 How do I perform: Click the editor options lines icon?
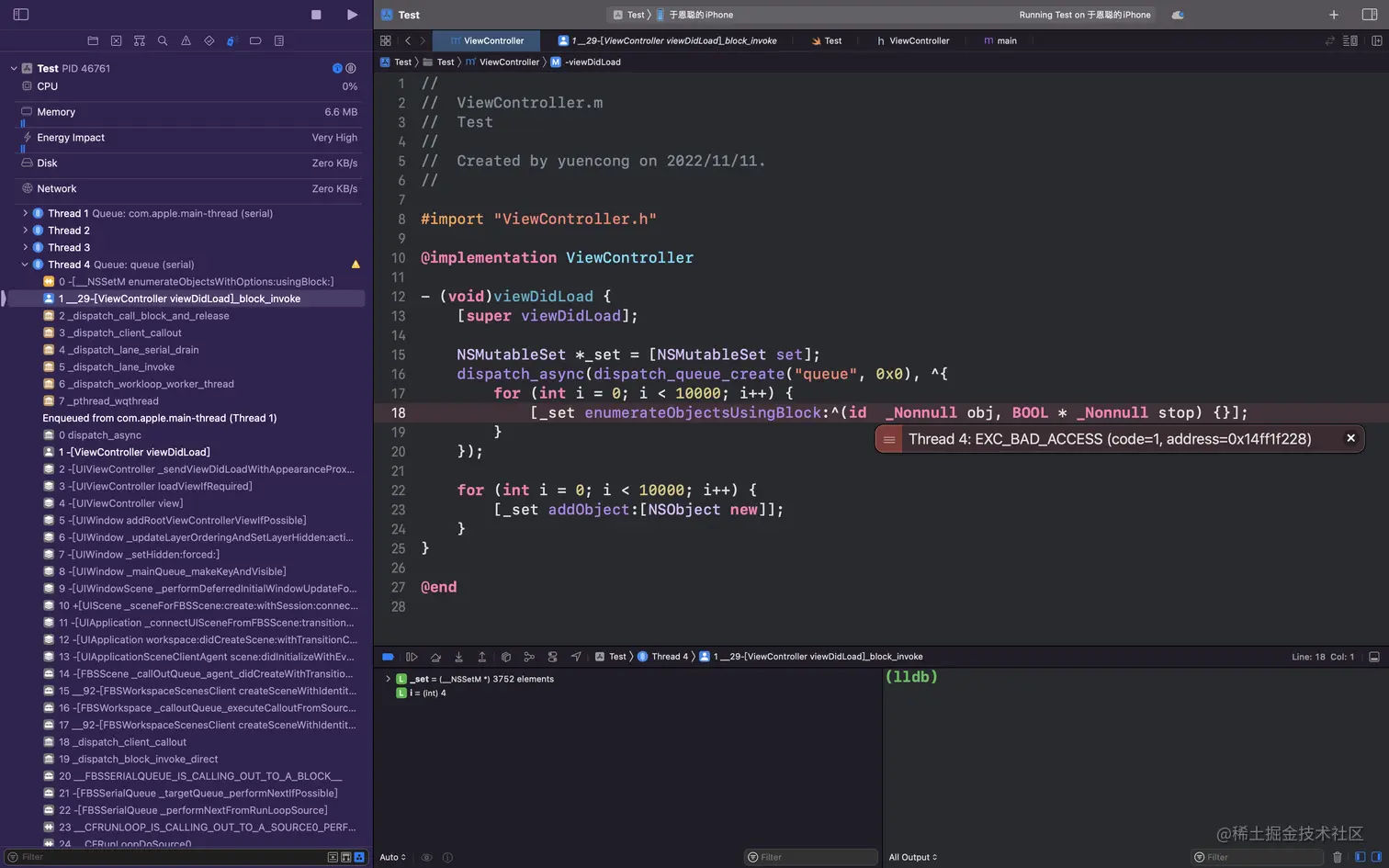1350,40
